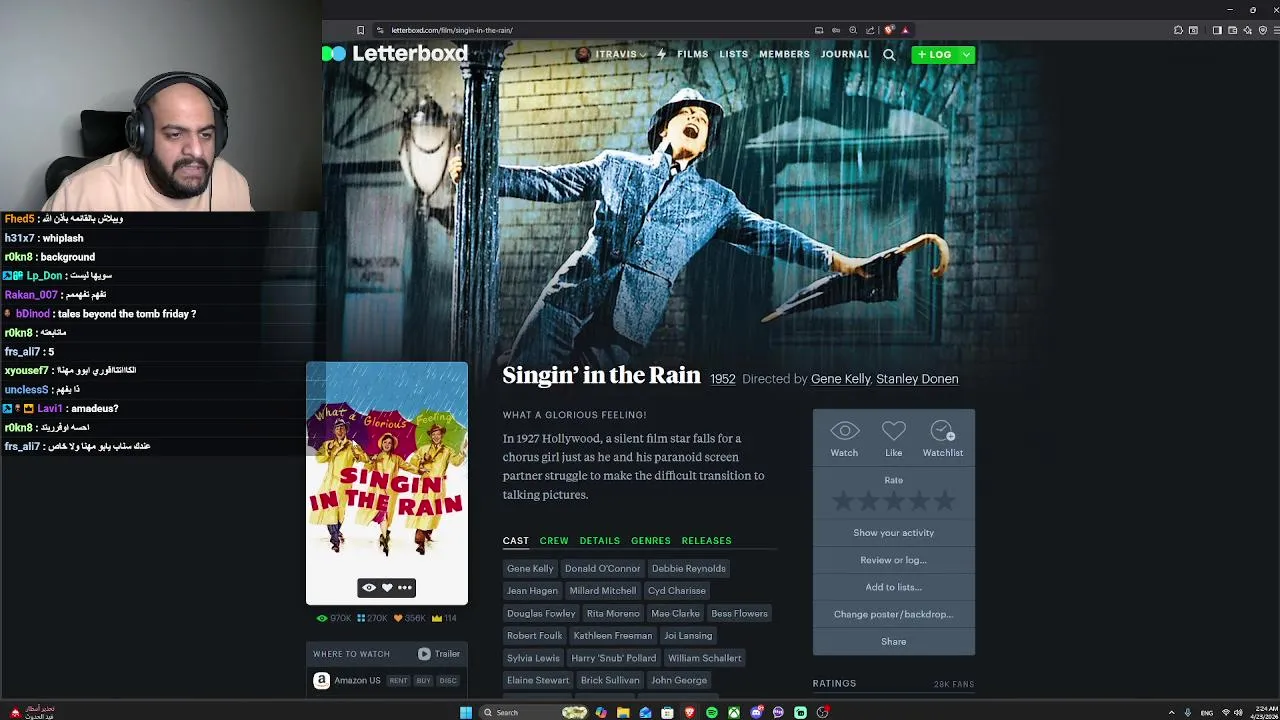The height and width of the screenshot is (720, 1280).
Task: Open the ITRAVIS profile avatar
Action: 583,54
